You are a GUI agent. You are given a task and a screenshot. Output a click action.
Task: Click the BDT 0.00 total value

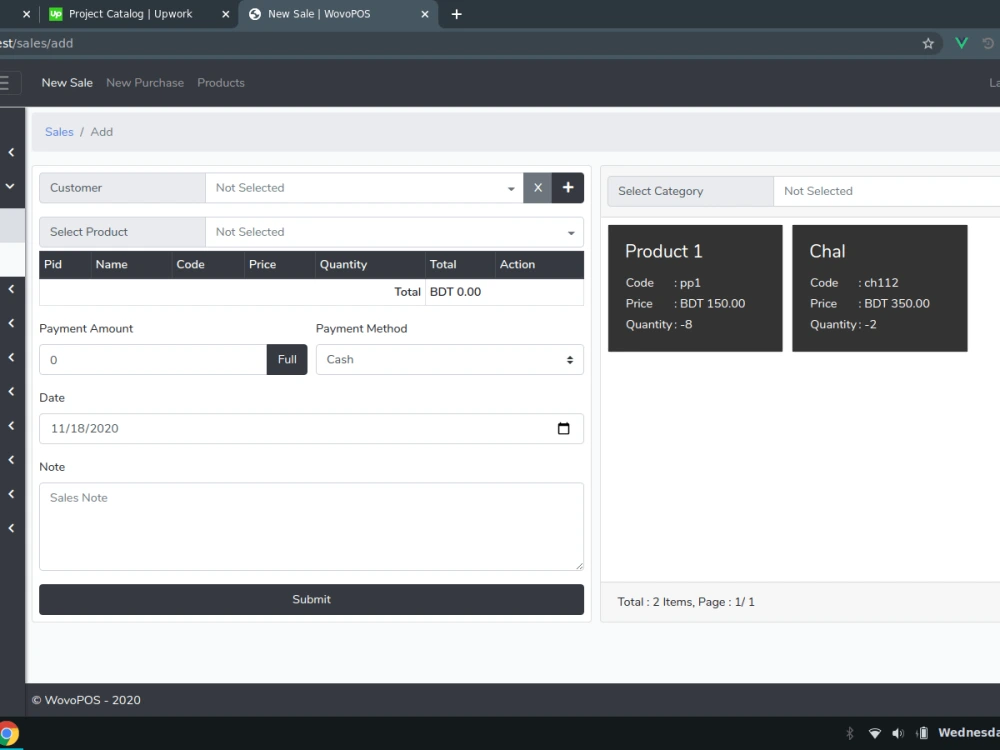[455, 292]
